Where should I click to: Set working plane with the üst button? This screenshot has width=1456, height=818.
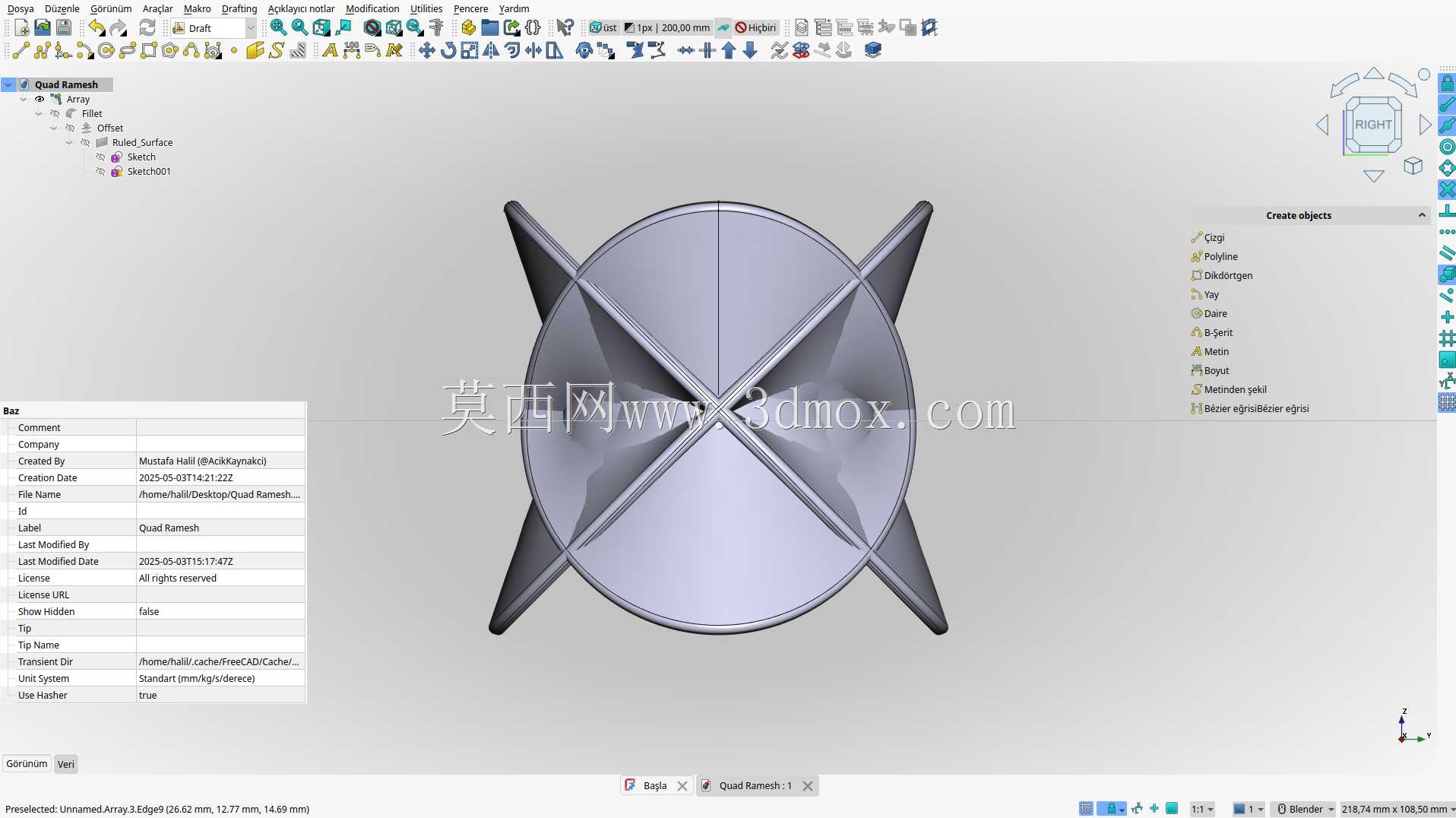click(x=603, y=28)
